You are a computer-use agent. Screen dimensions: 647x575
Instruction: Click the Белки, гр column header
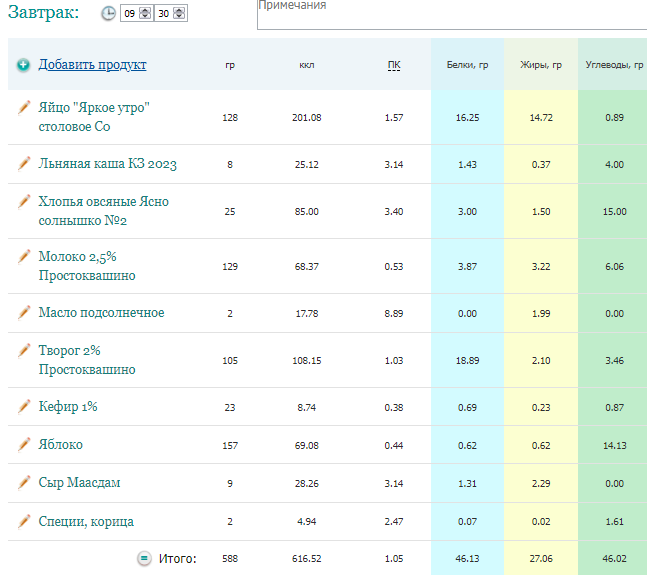(468, 65)
